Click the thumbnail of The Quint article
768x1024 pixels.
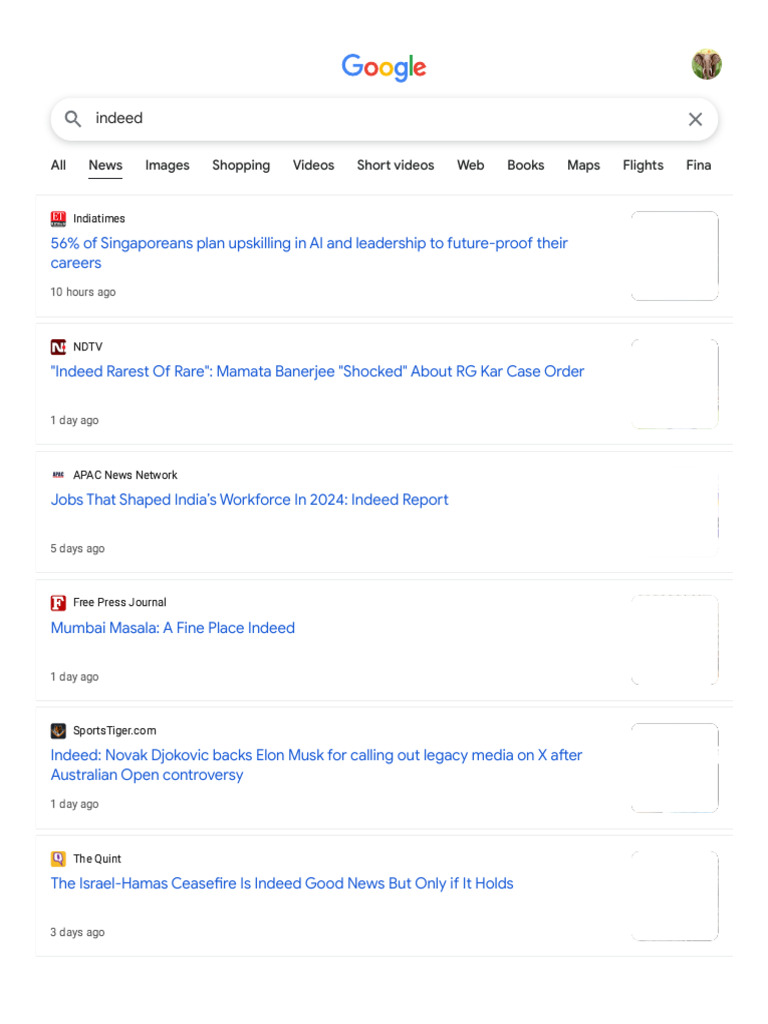675,896
